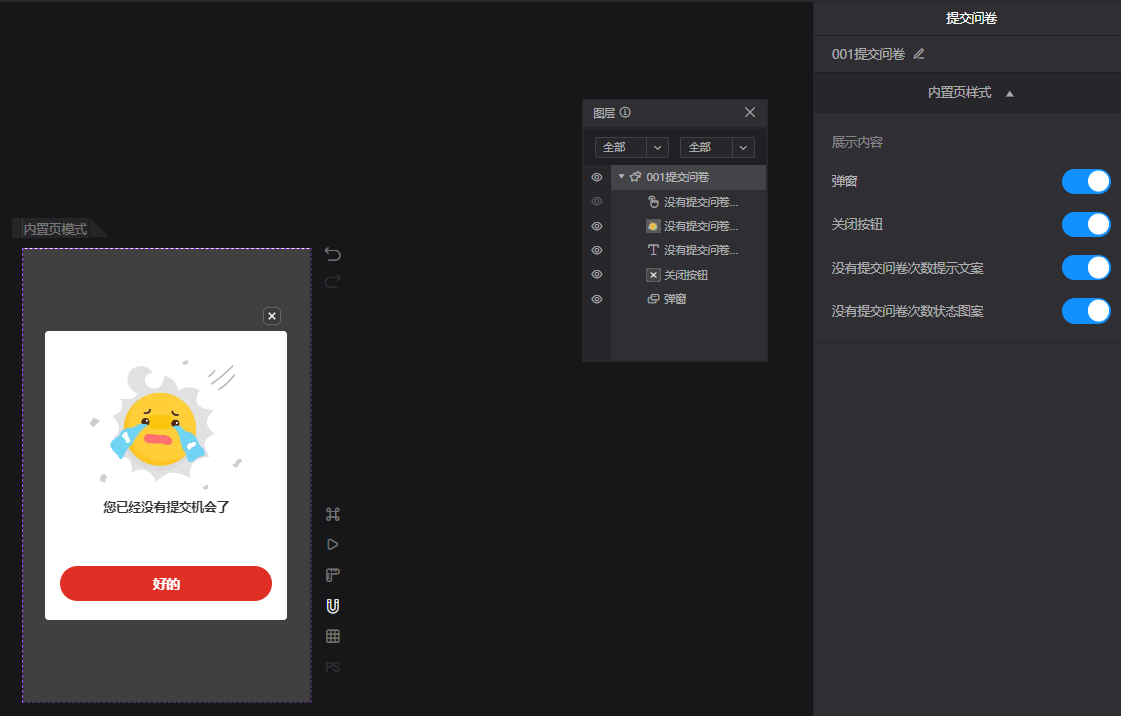Toggle eye of the text layer row

pos(597,250)
